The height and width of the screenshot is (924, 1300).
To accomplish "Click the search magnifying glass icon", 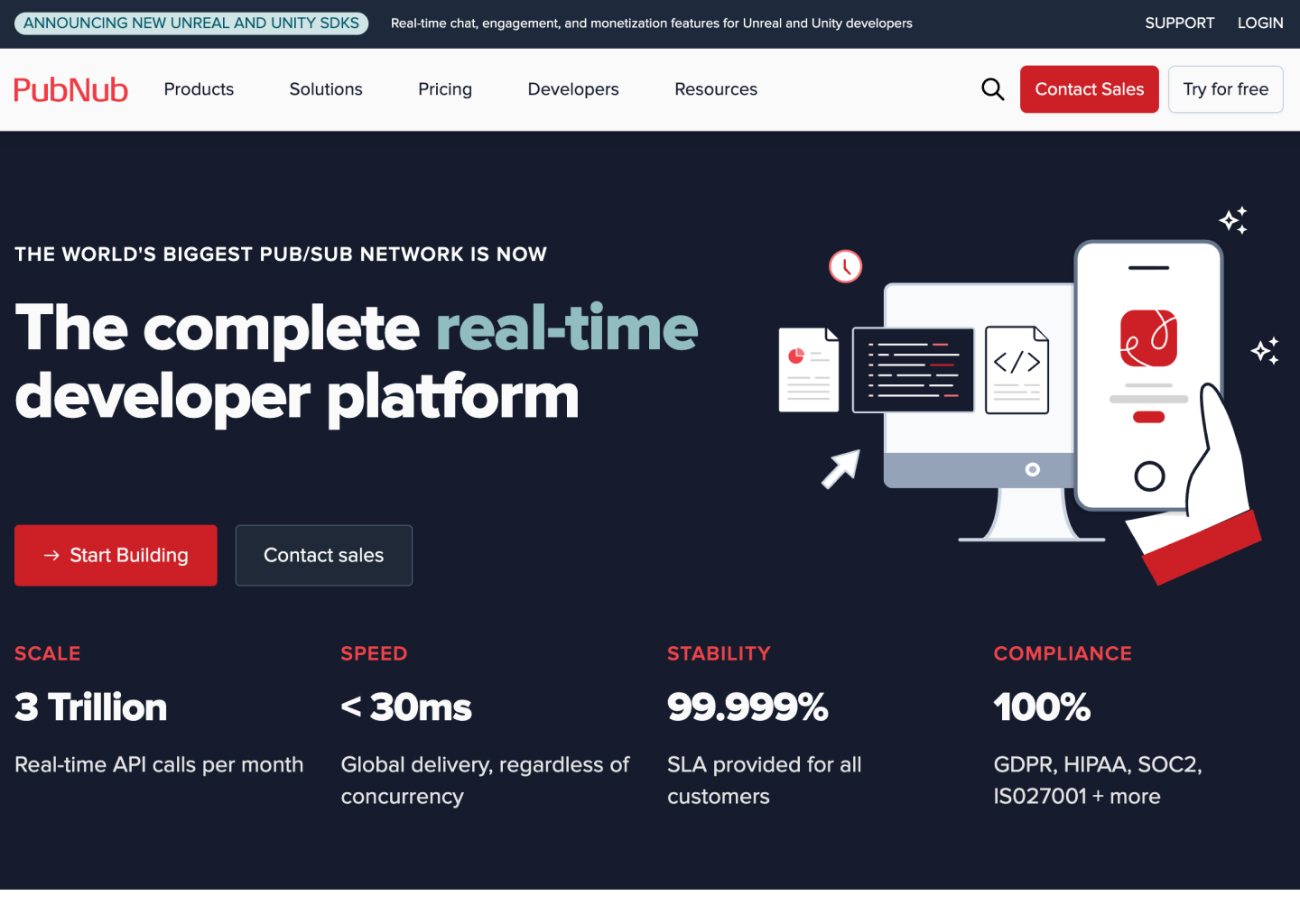I will click(992, 88).
